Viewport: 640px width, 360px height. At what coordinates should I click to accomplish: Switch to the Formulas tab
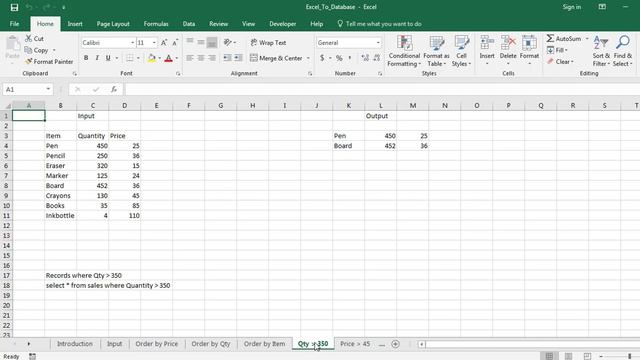[x=156, y=24]
